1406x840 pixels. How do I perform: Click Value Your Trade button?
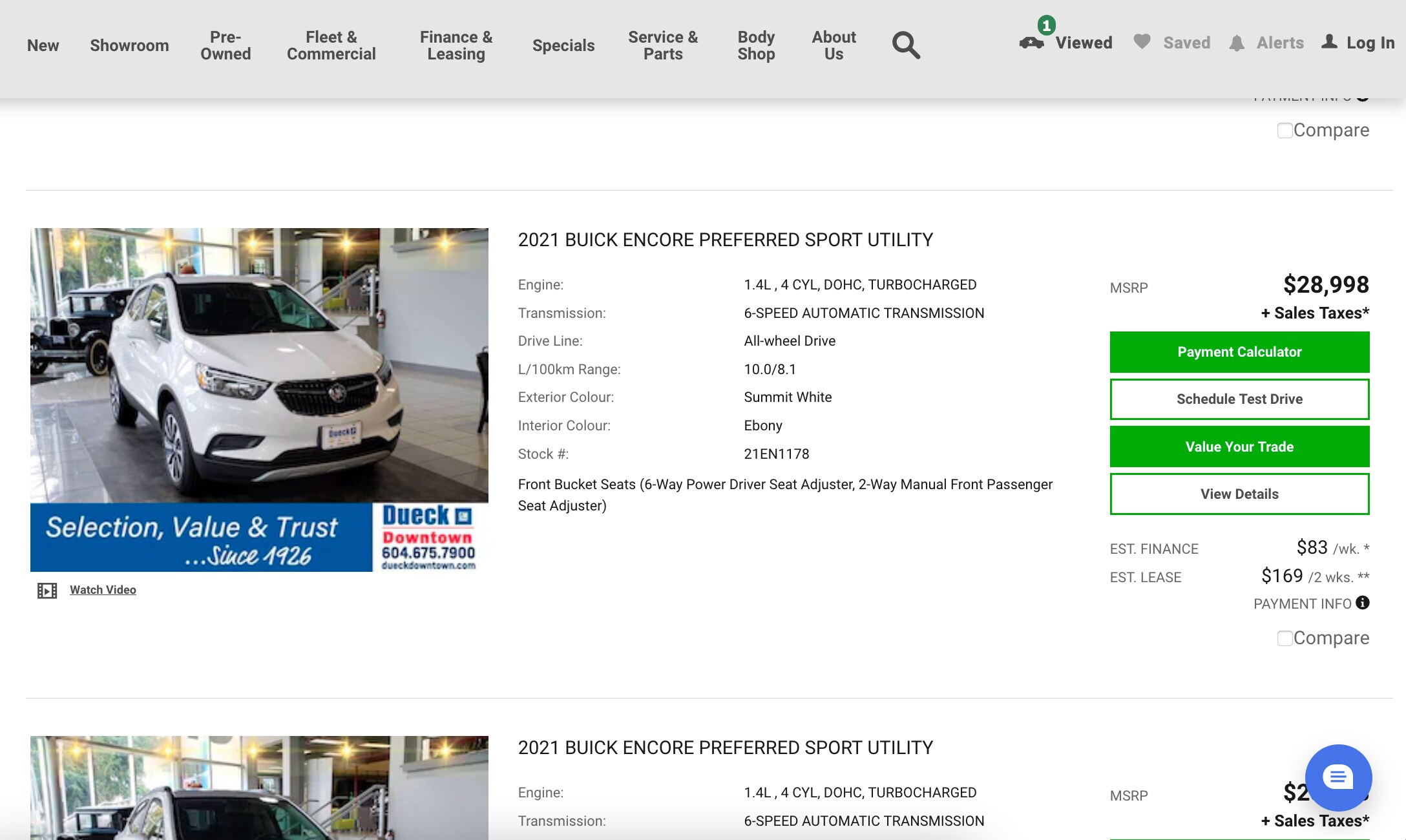[1239, 446]
